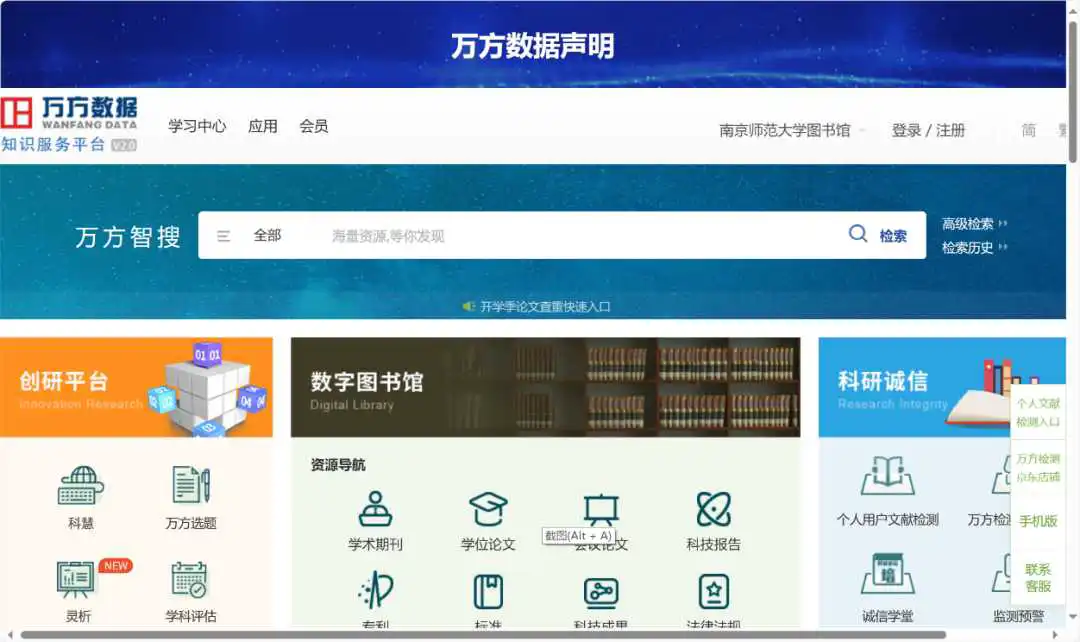Click the 知识服务平台 subtitle text
The image size is (1080, 642).
coord(53,144)
